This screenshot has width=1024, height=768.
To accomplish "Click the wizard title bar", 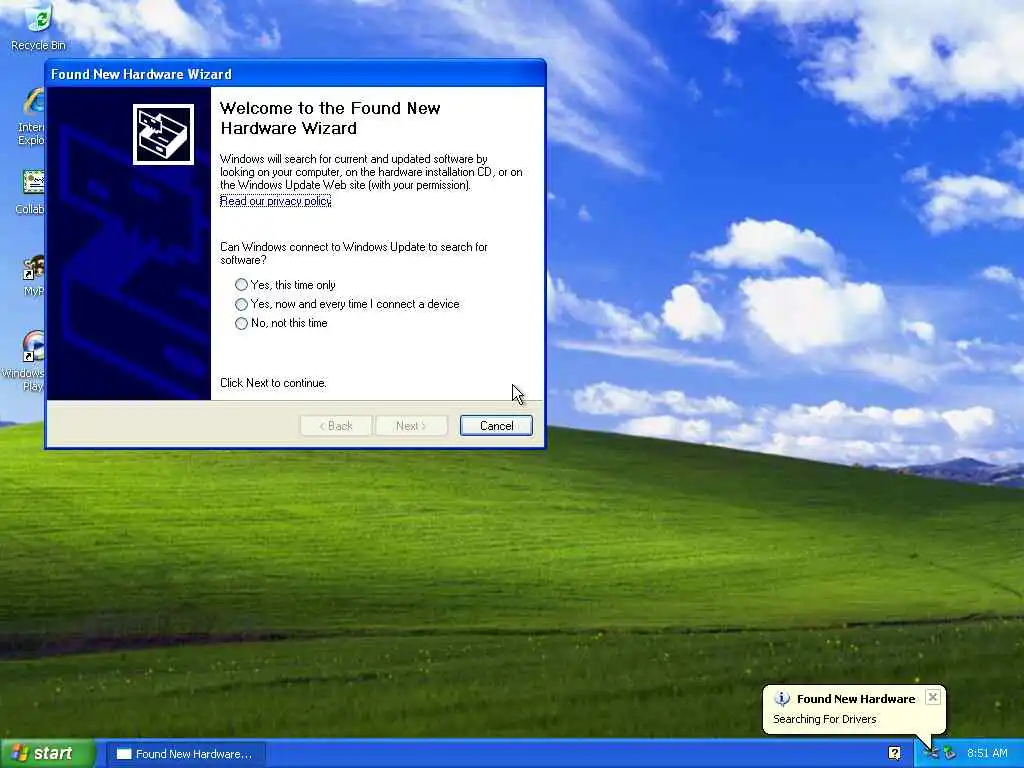I will pos(295,74).
